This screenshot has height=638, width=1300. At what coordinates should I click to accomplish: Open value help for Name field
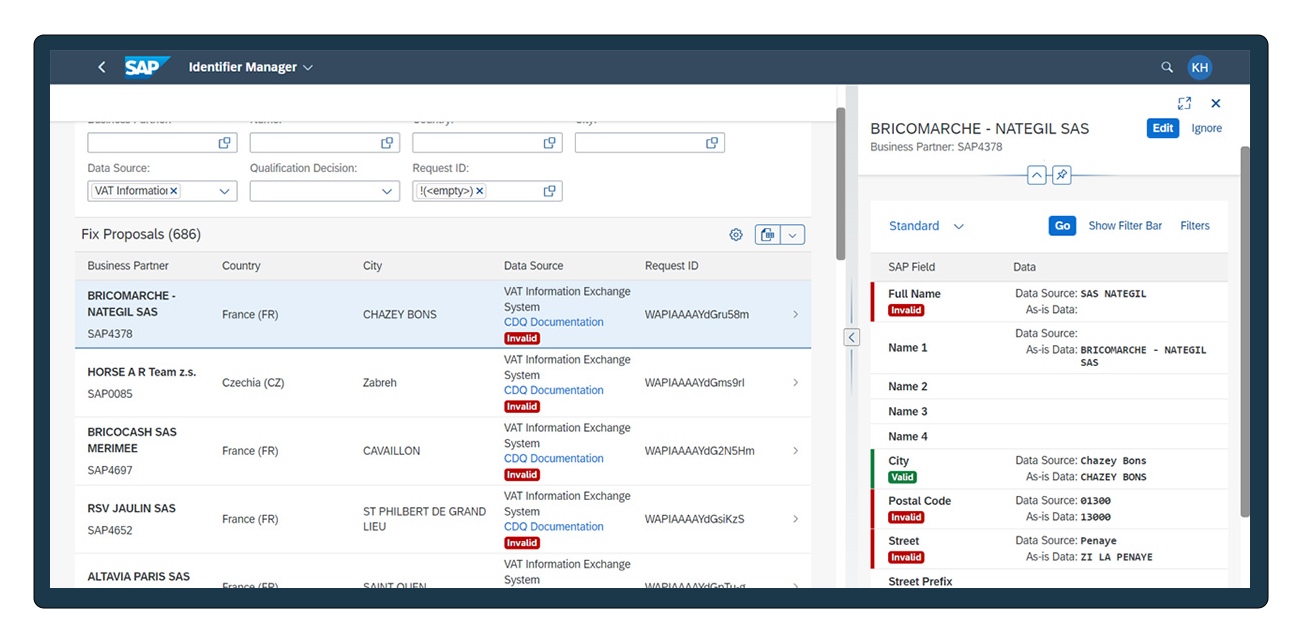tap(387, 143)
